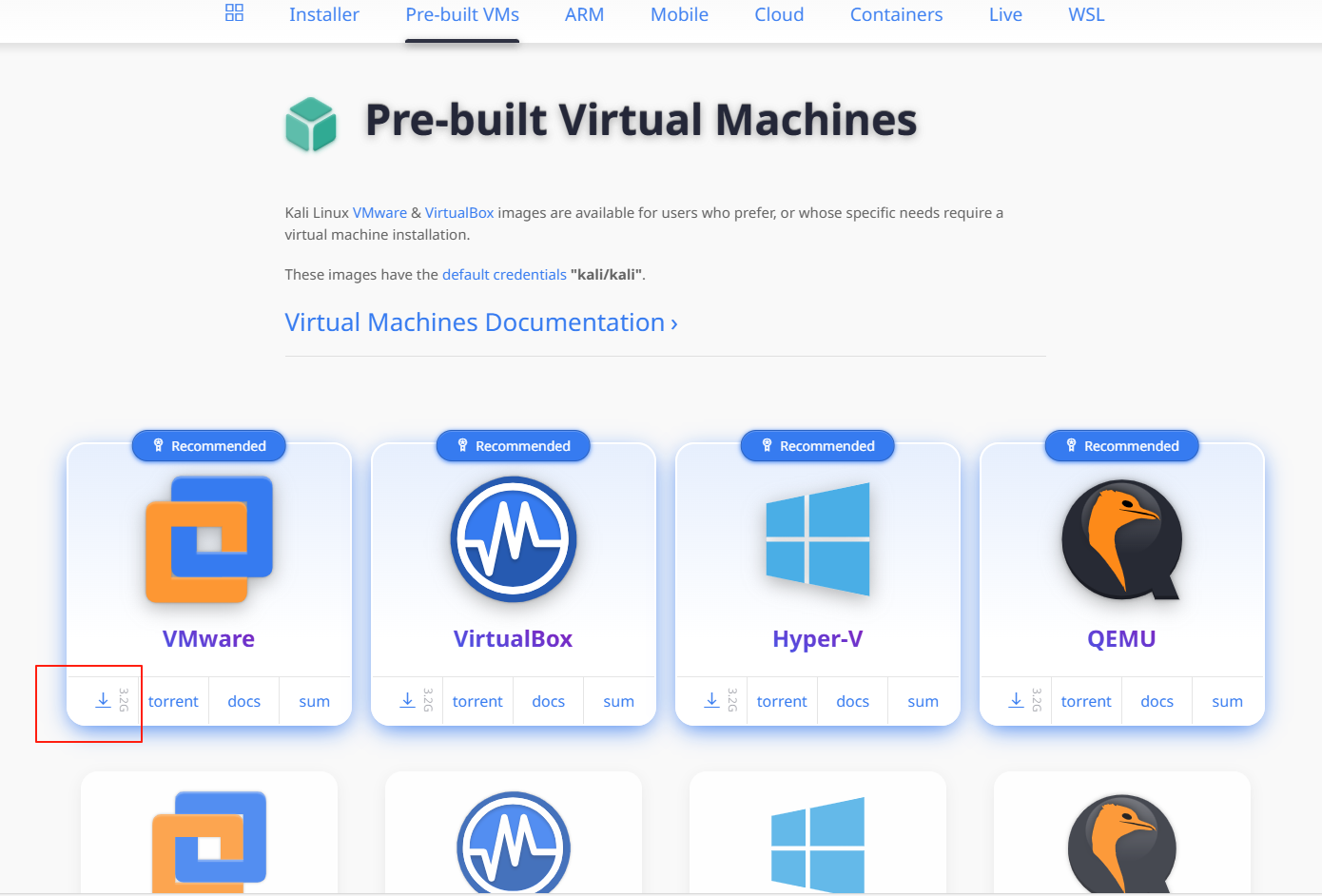Click the second-row QEMU logo card
The width and height of the screenshot is (1322, 896).
point(1122,833)
